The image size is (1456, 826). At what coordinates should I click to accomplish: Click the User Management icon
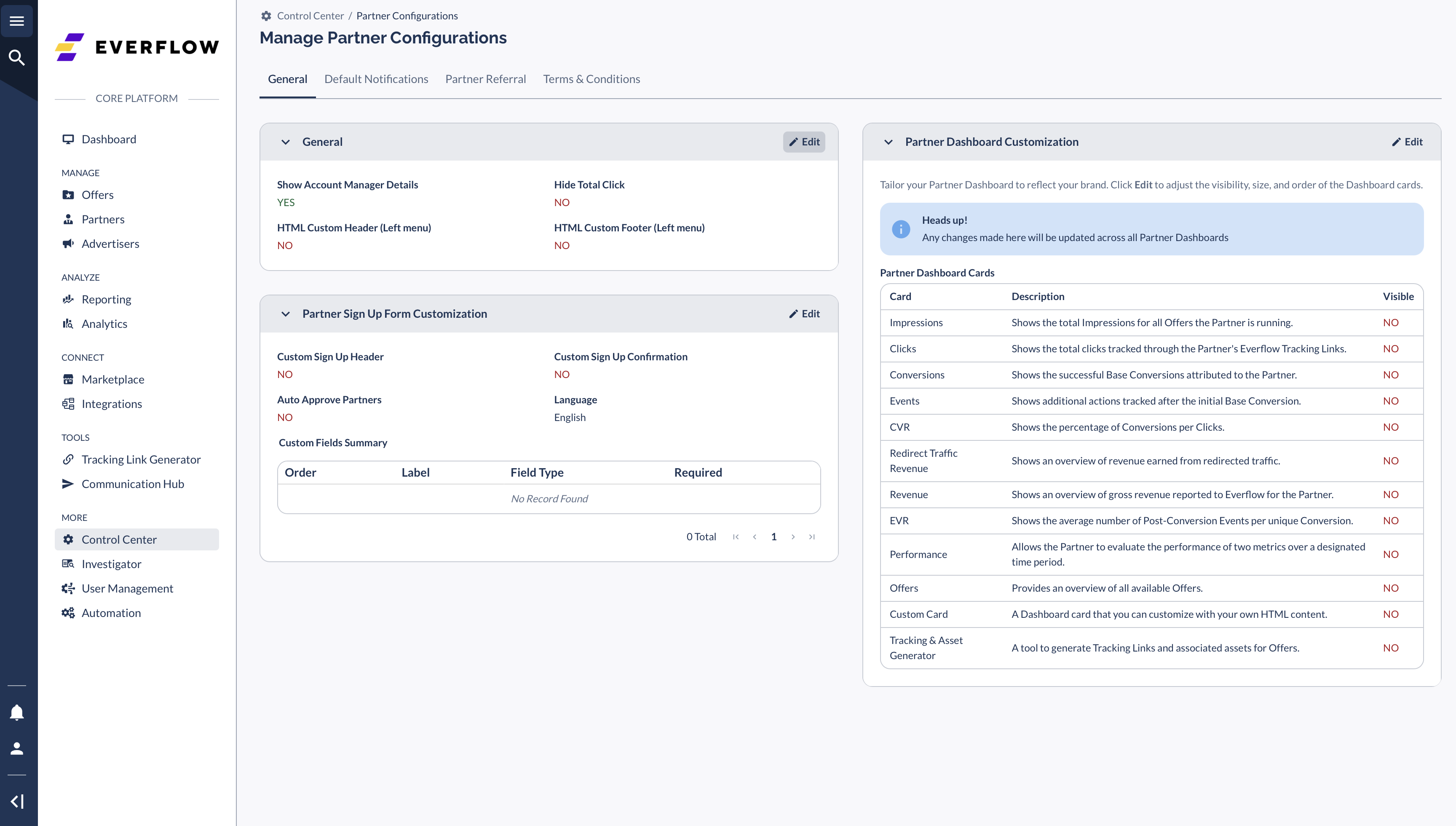click(x=68, y=588)
